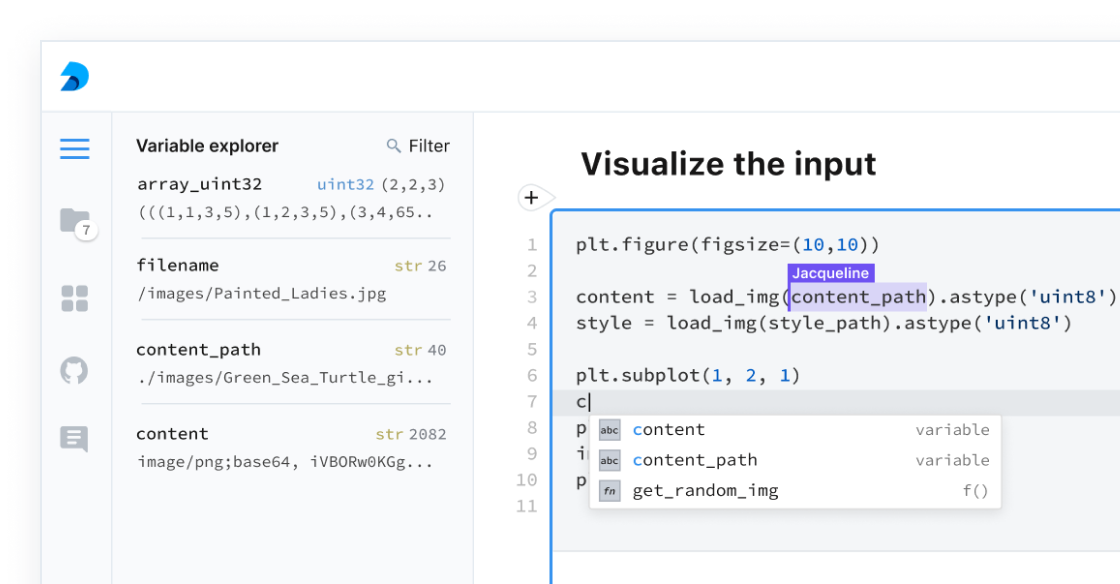
Task: Open the GitHub integration icon
Action: 75,371
